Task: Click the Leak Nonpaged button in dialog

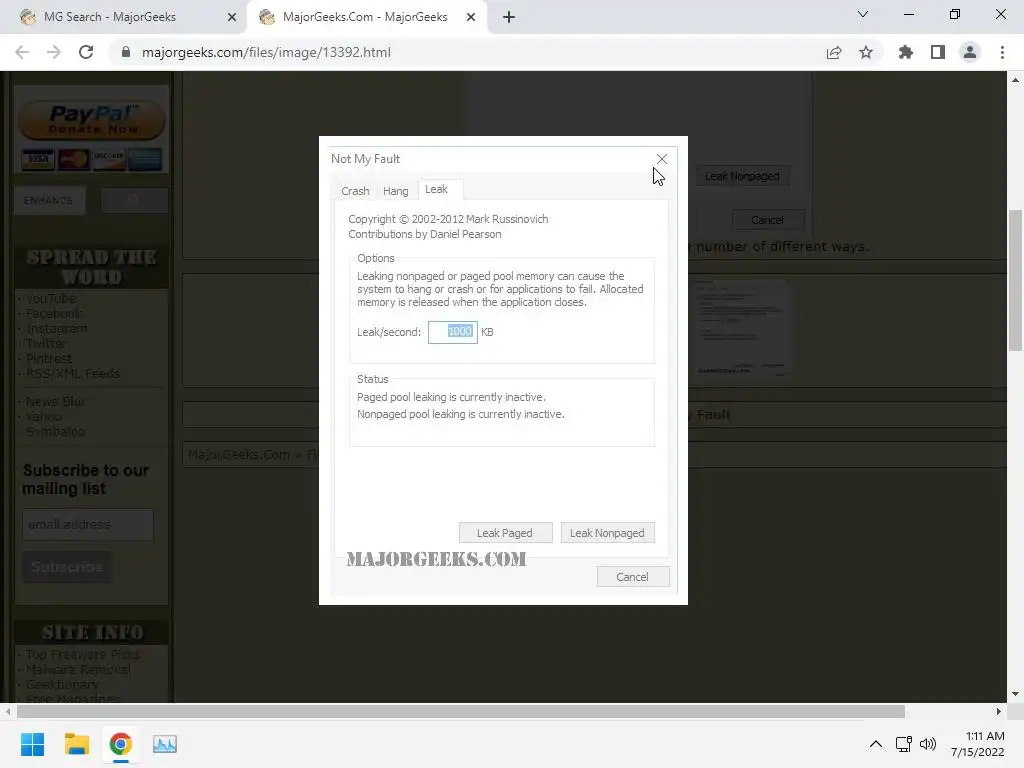Action: (607, 533)
